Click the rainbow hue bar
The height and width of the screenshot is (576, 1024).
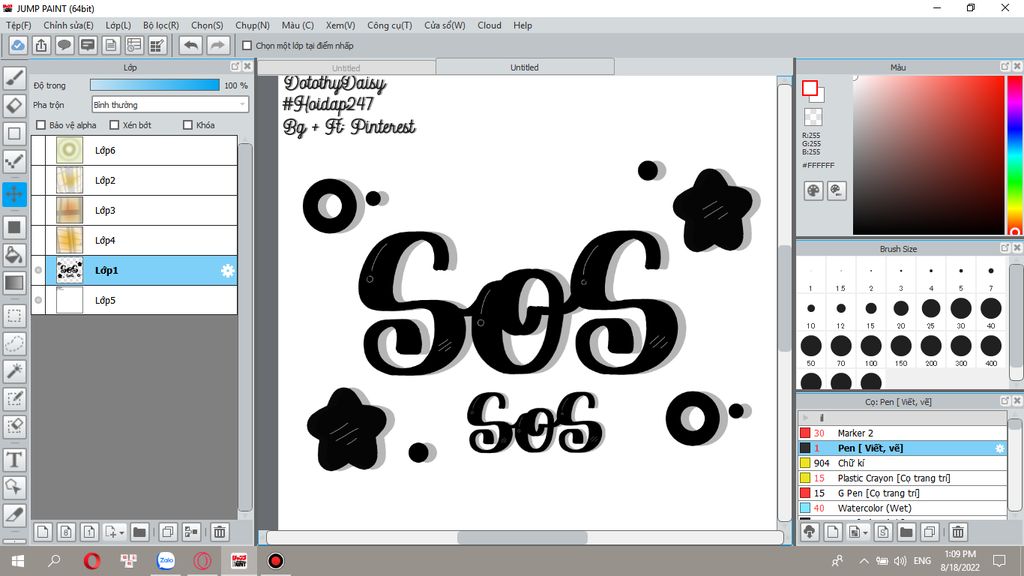1015,155
